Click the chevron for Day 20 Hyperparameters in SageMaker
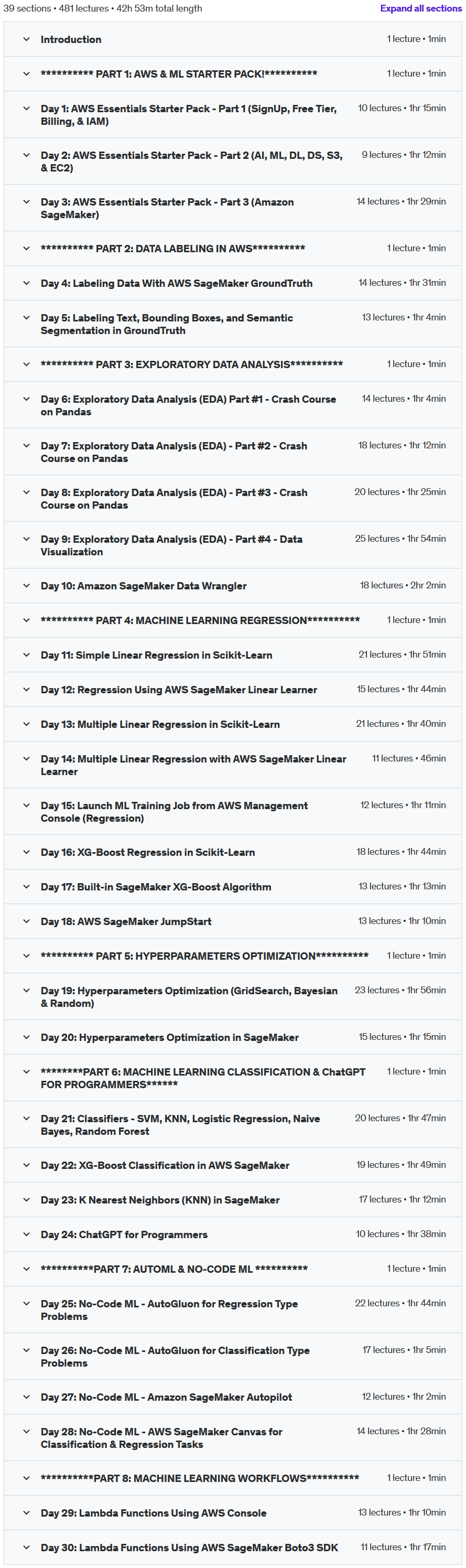This screenshot has width=466, height=1568. 26,1037
